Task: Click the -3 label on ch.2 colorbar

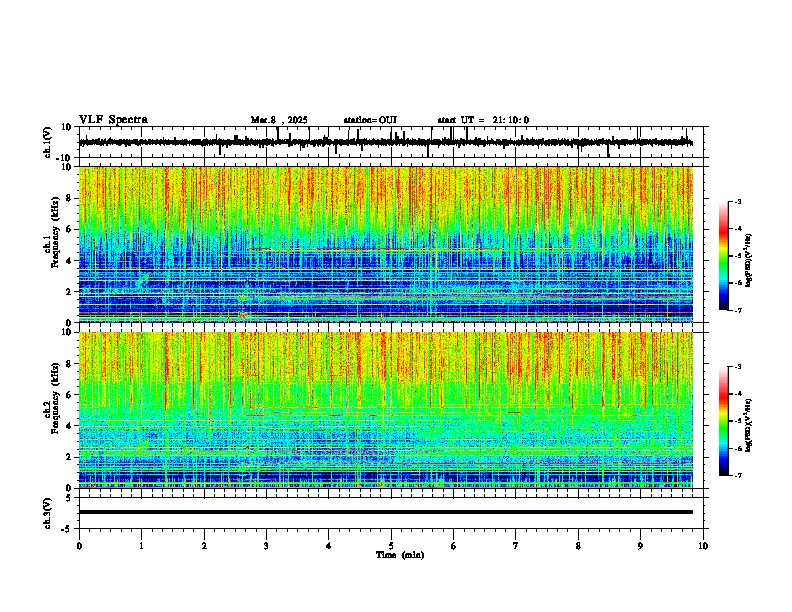Action: pos(737,367)
